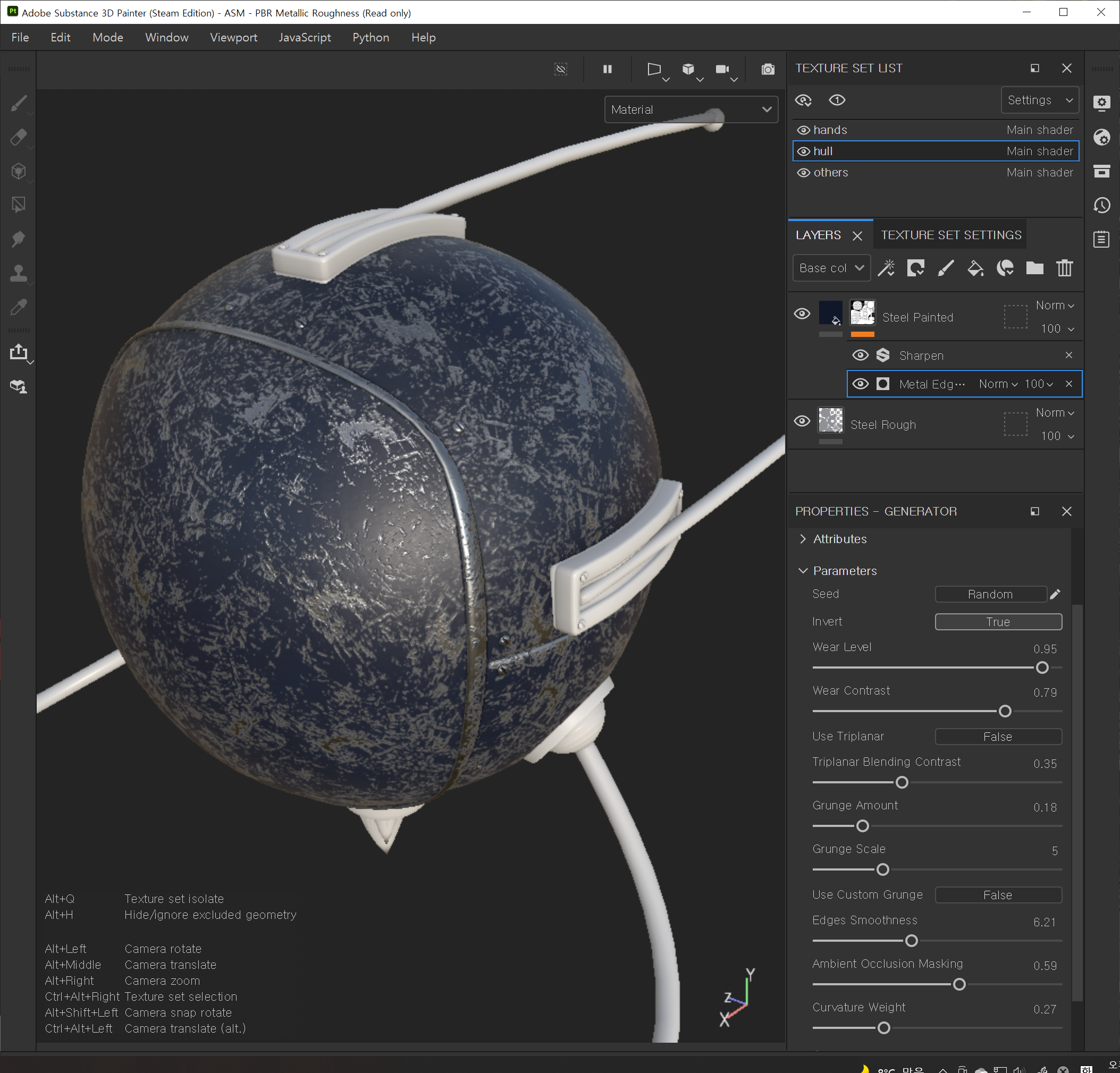Screen dimensions: 1120x1073
Task: Open the Base col channel dropdown
Action: pyautogui.click(x=831, y=268)
